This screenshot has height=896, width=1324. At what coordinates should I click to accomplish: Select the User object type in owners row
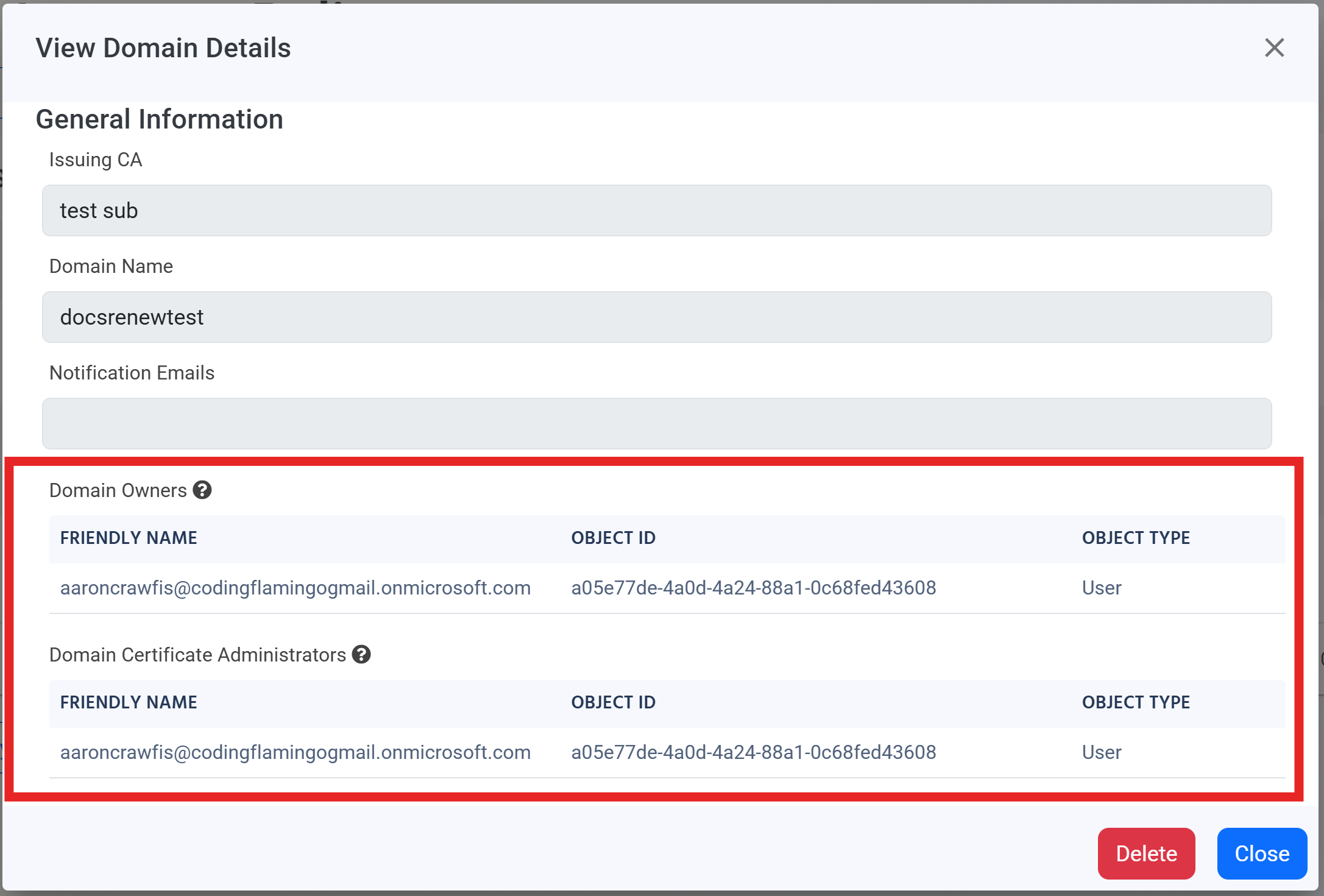coord(1101,587)
